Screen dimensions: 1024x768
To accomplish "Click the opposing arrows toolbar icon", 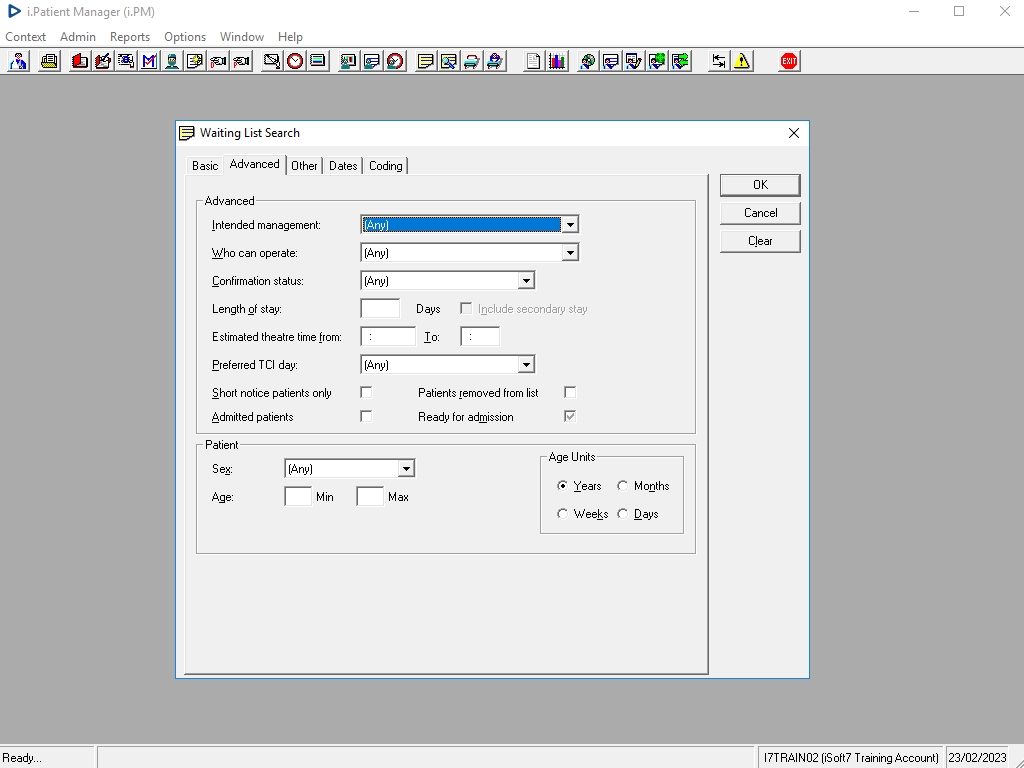I will click(x=718, y=61).
